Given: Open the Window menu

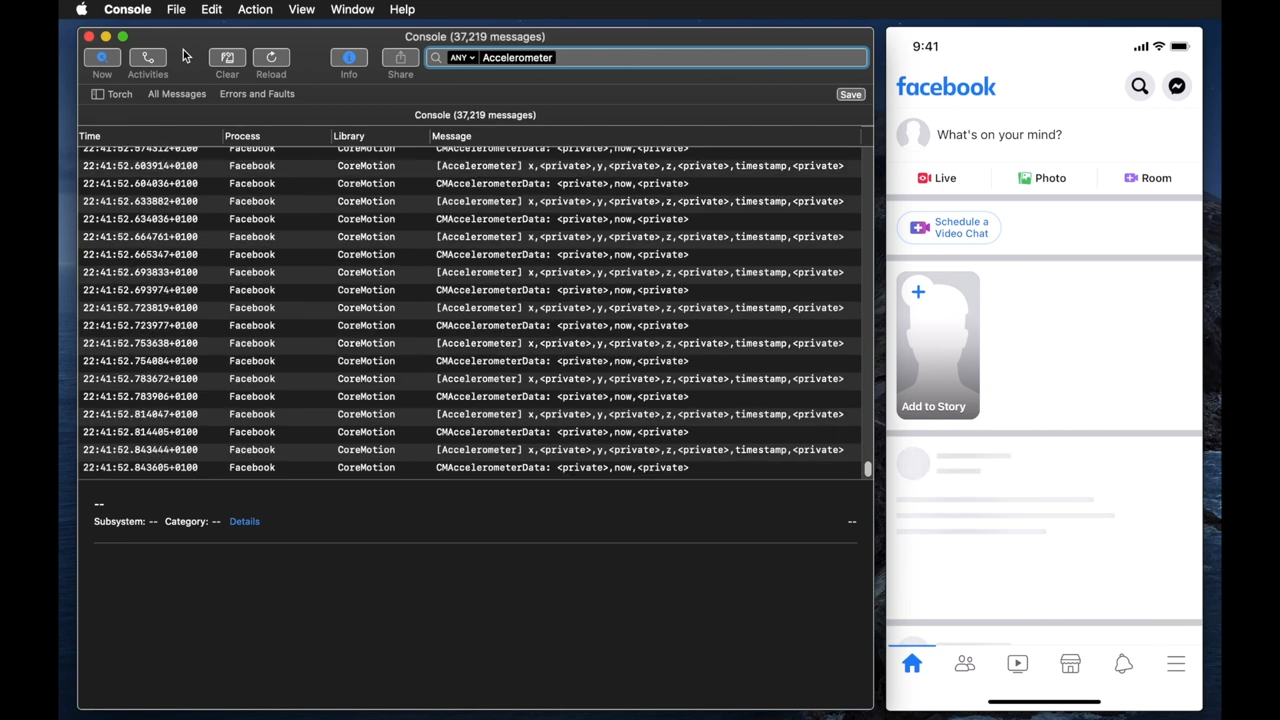Looking at the screenshot, I should click(352, 9).
